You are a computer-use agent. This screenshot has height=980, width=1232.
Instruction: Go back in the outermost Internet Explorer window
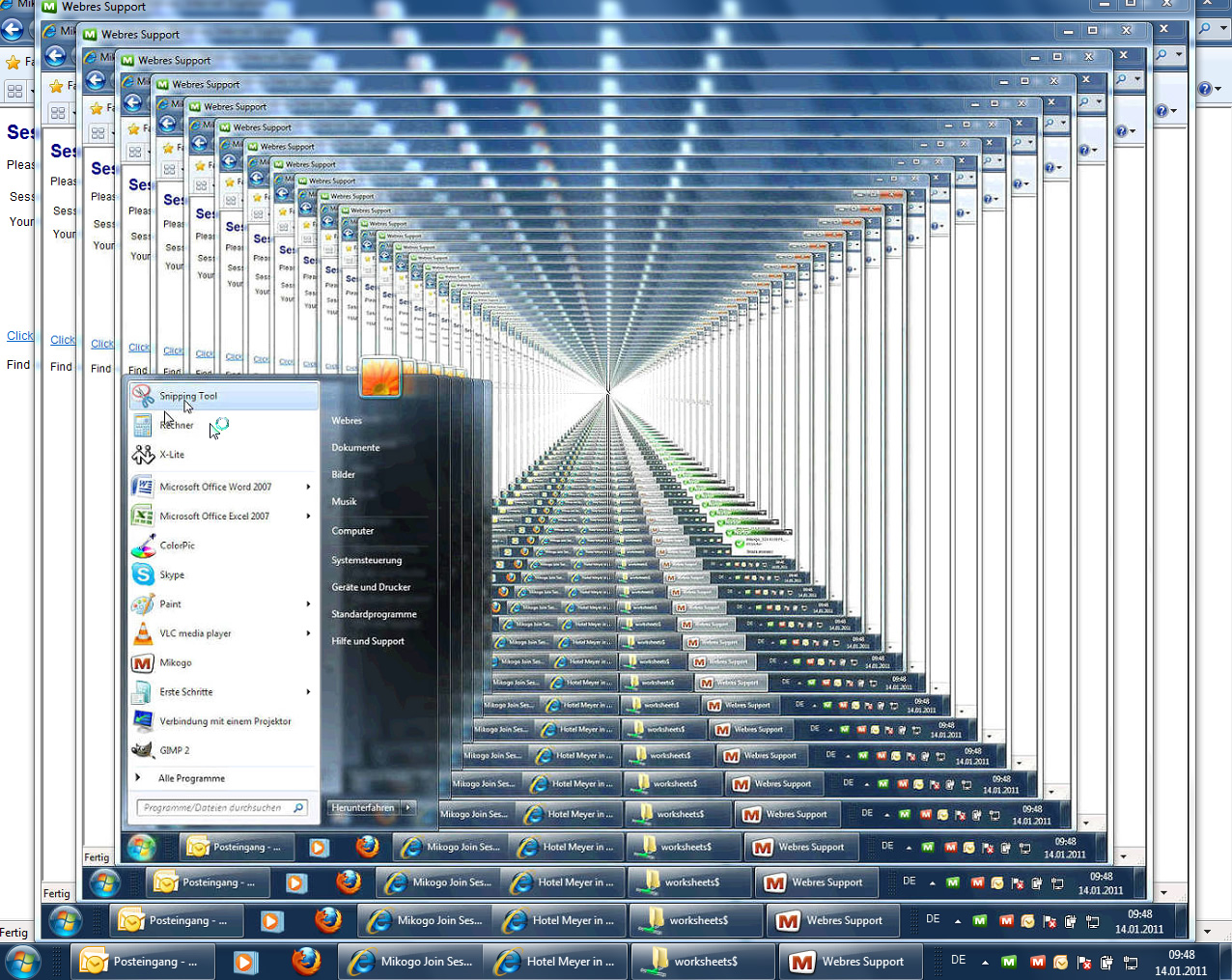click(x=12, y=28)
